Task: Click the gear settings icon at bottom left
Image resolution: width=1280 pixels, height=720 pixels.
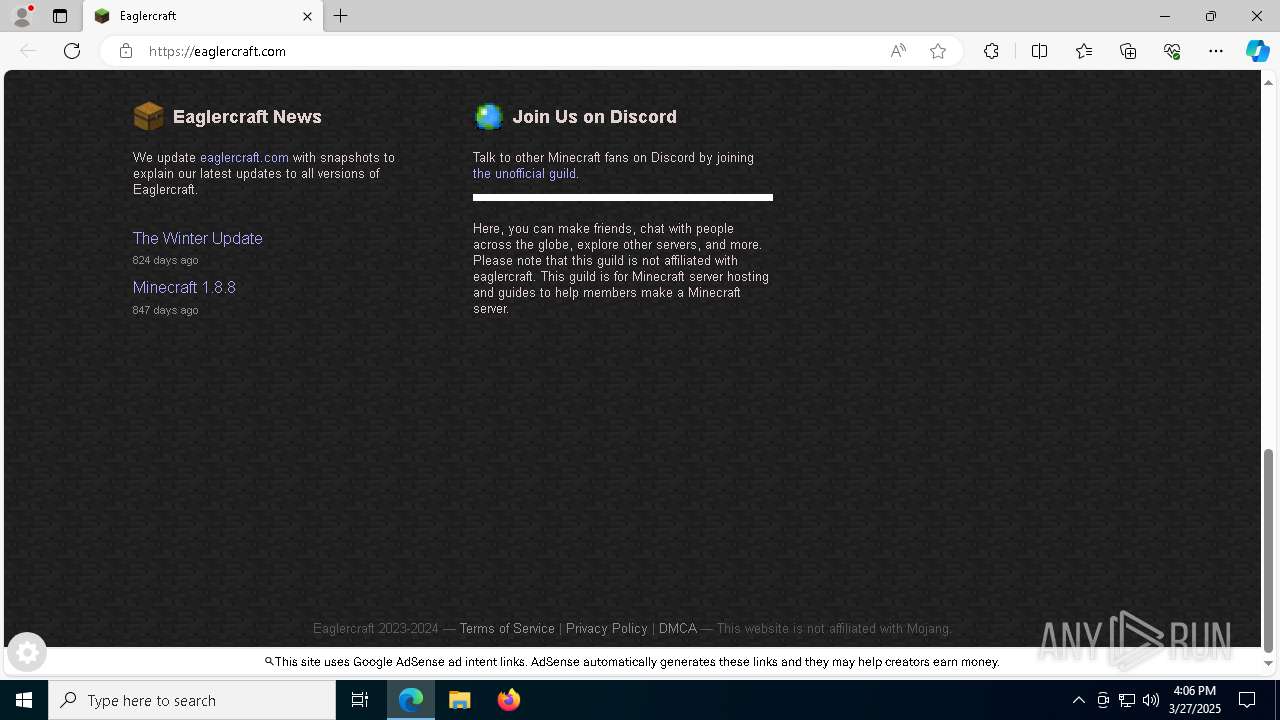Action: pos(27,653)
